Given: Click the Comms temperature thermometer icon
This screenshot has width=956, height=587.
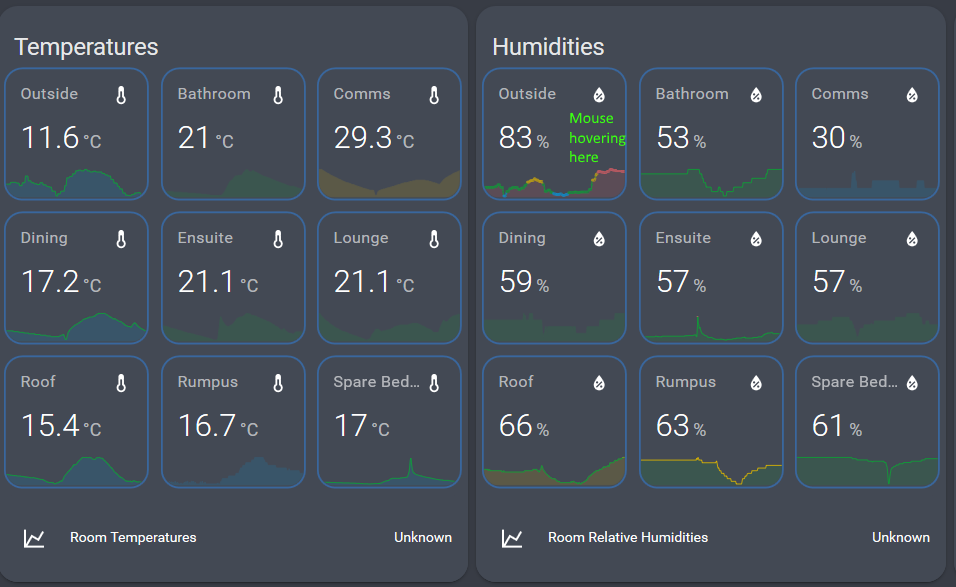Looking at the screenshot, I should click(434, 95).
